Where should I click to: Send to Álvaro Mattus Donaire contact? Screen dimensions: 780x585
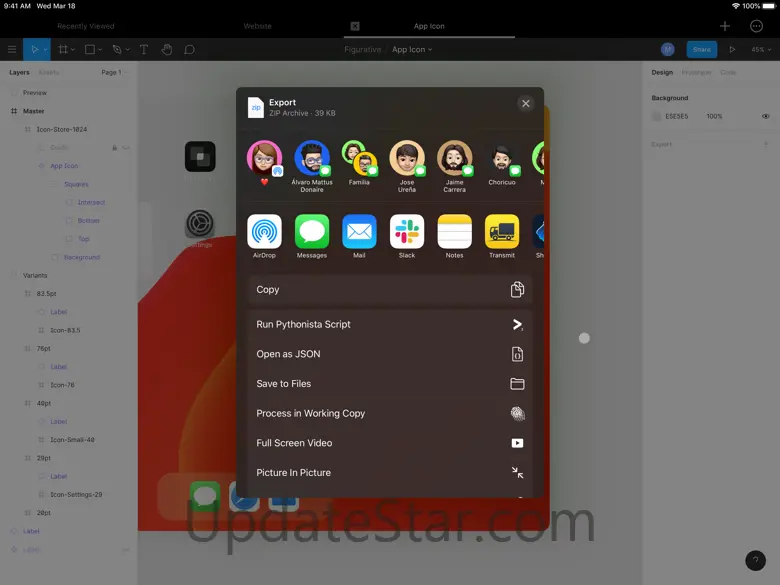[x=312, y=166]
